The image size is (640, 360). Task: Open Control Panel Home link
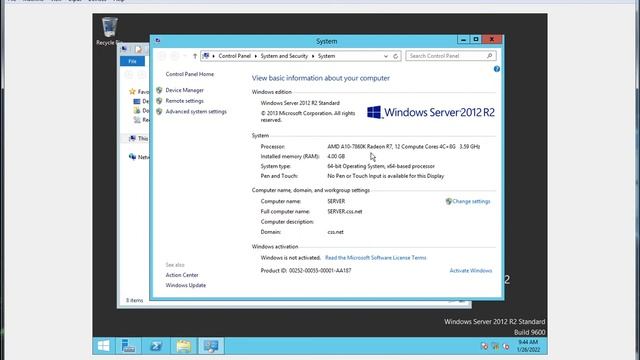[190, 74]
